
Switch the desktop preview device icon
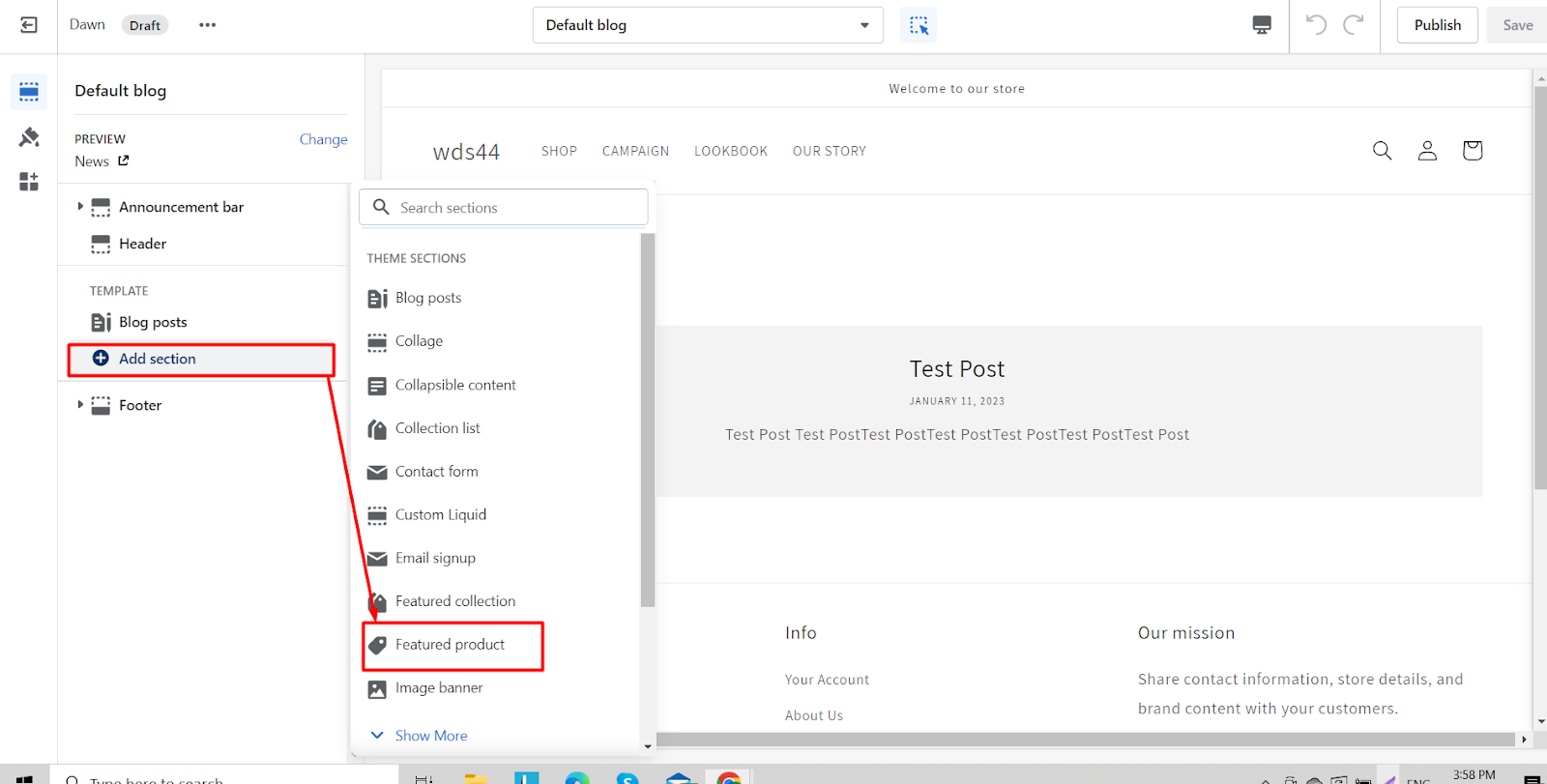[x=1262, y=25]
